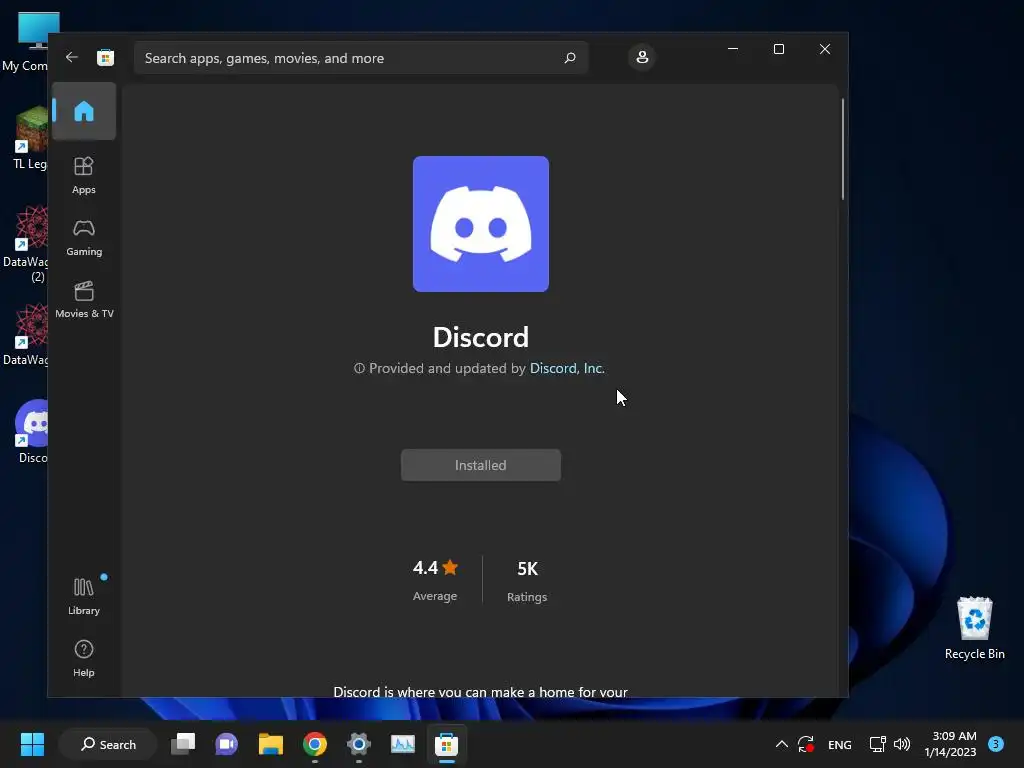The width and height of the screenshot is (1024, 768).
Task: Select the Home tab in sidebar
Action: click(84, 111)
